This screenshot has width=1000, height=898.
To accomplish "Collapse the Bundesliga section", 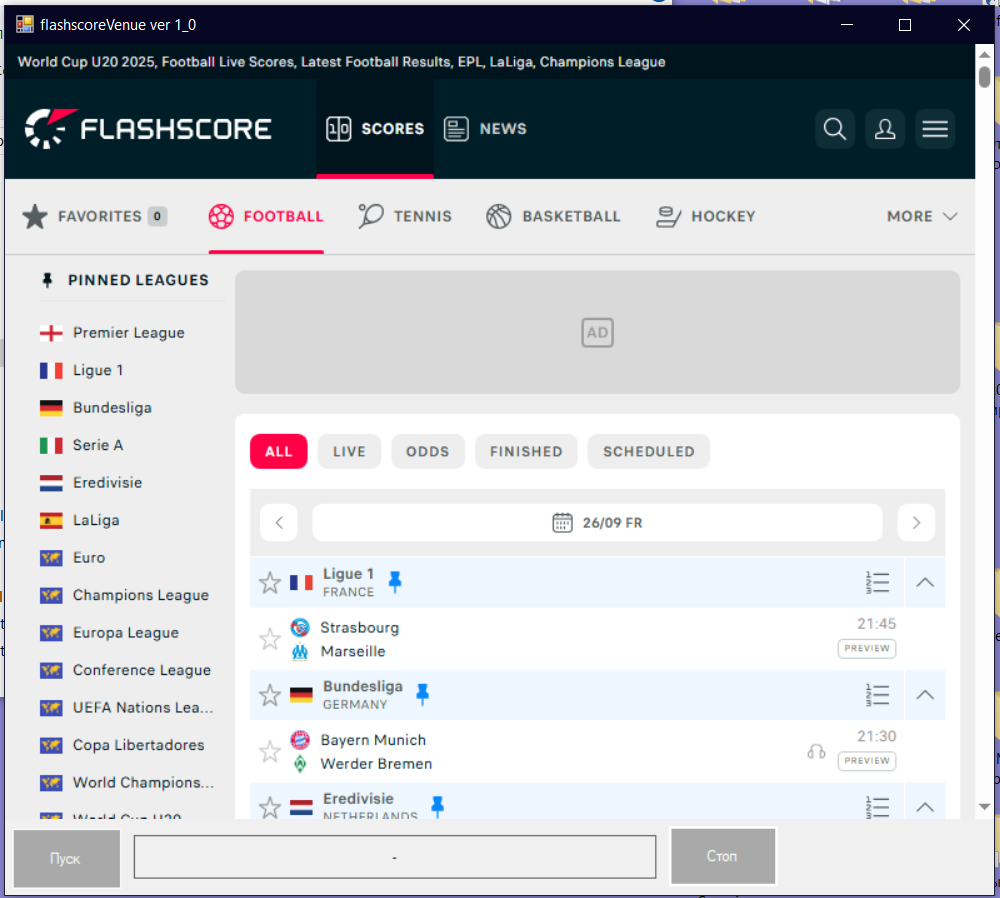I will [925, 694].
